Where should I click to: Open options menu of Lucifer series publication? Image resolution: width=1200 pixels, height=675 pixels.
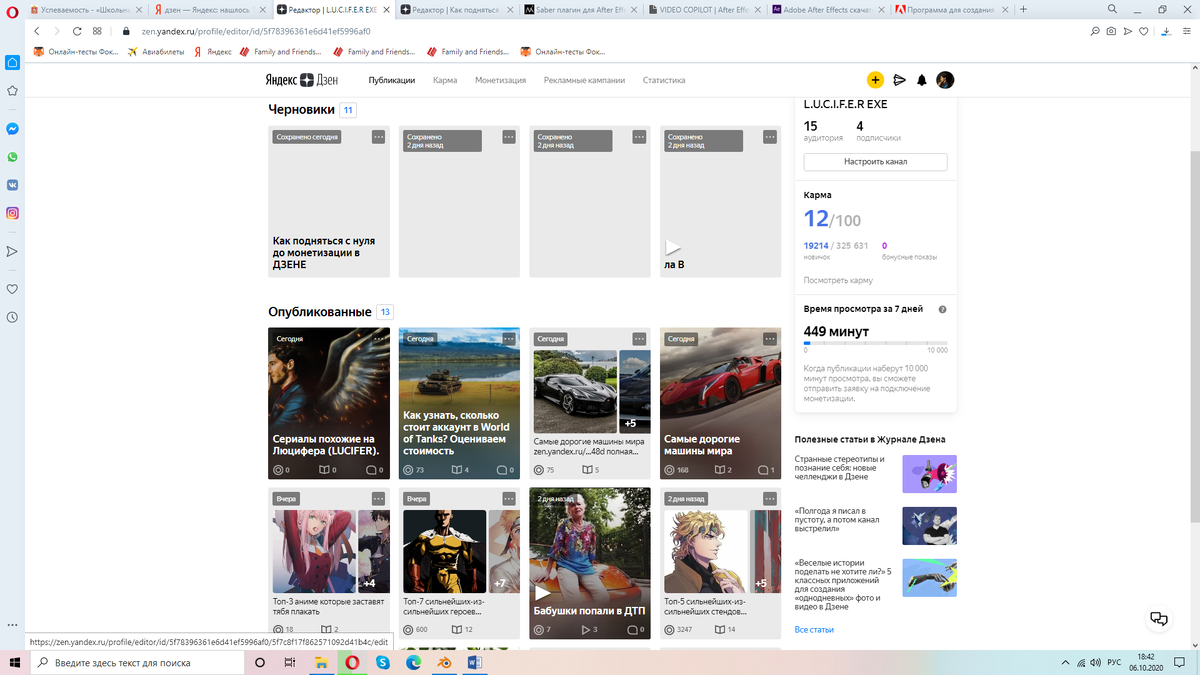click(x=378, y=339)
